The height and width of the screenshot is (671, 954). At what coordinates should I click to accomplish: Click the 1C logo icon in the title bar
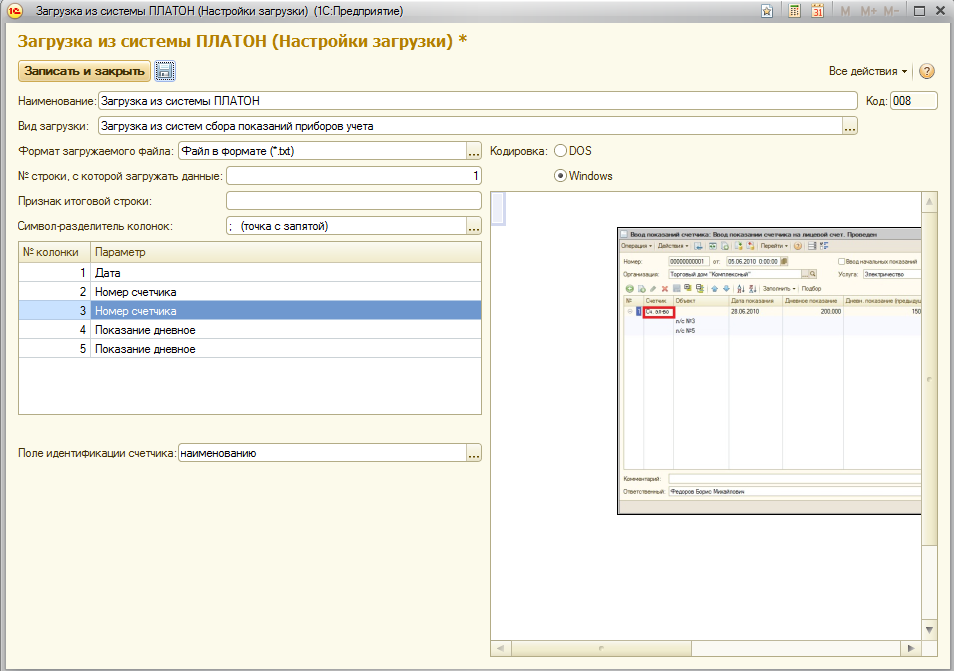coord(15,11)
